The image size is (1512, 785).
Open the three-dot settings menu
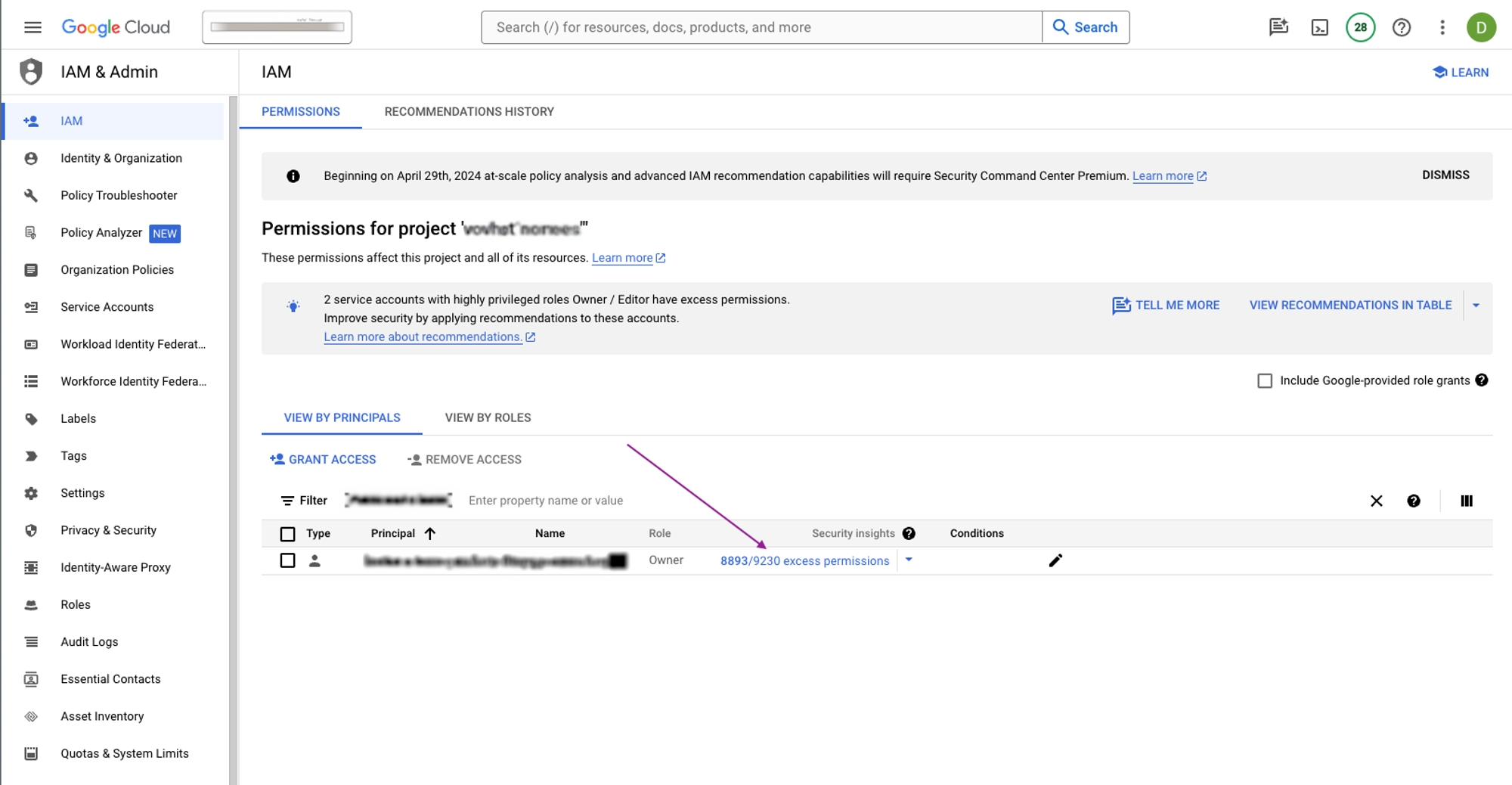[x=1442, y=27]
